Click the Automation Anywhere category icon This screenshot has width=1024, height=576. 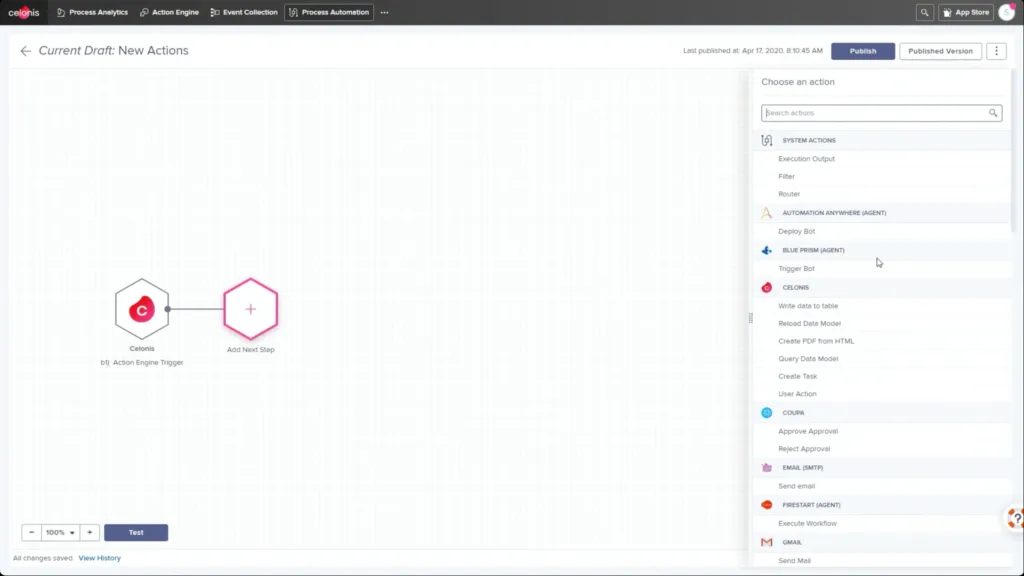point(767,213)
